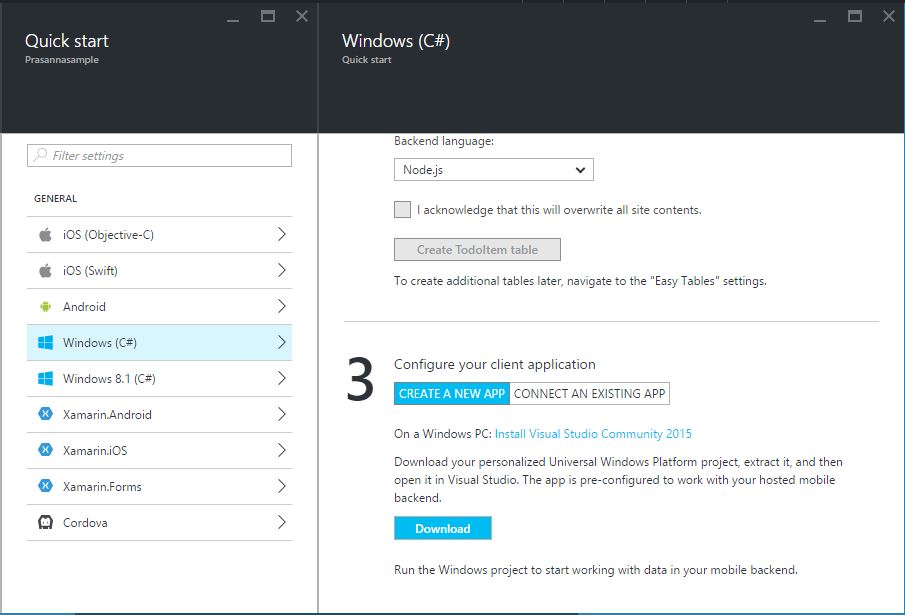This screenshot has width=905, height=615.
Task: Click the Xamarin.Android hexagon icon
Action: coord(45,415)
